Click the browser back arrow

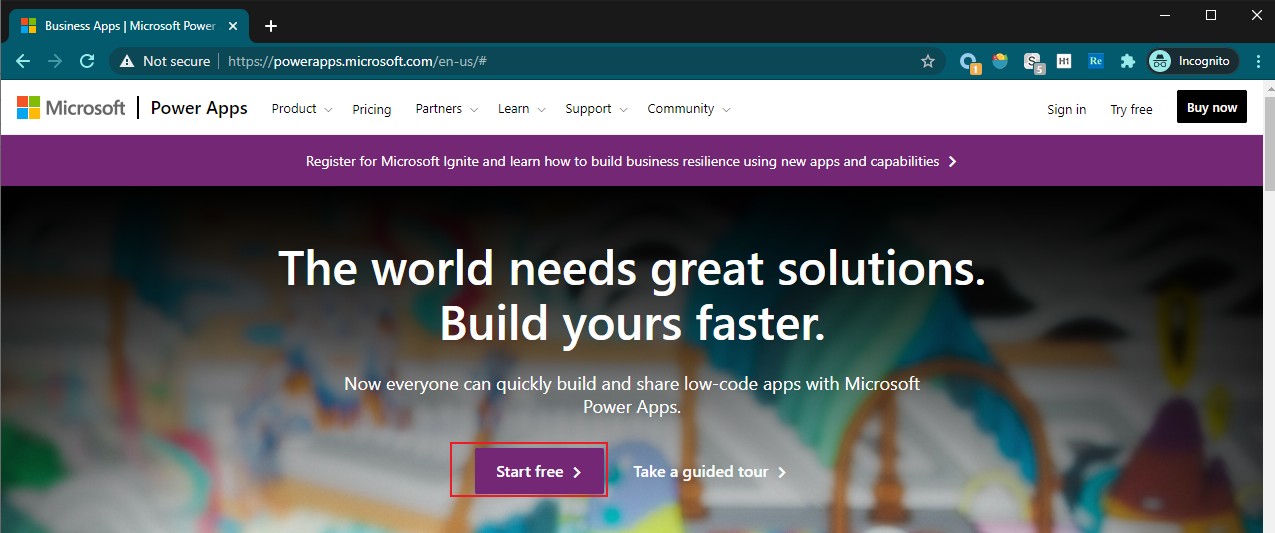23,61
